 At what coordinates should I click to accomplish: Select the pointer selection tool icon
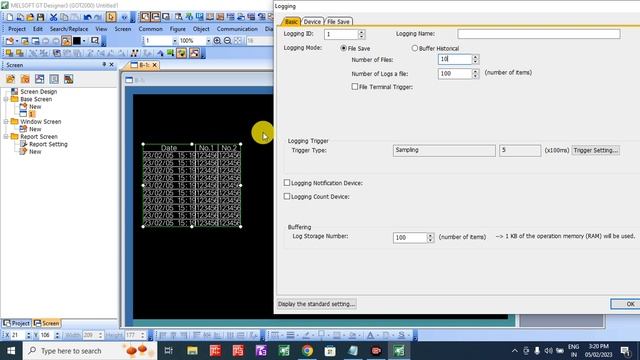point(111,17)
